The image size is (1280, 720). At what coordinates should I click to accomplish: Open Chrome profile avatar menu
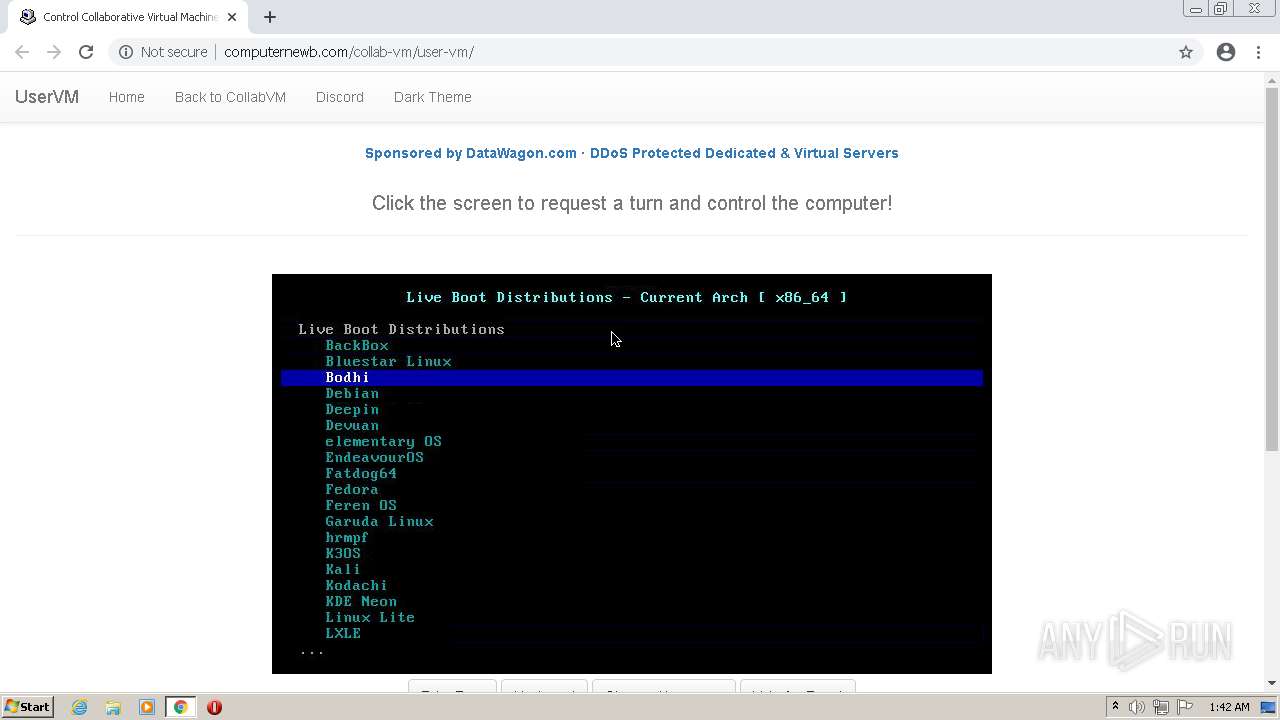[1226, 52]
